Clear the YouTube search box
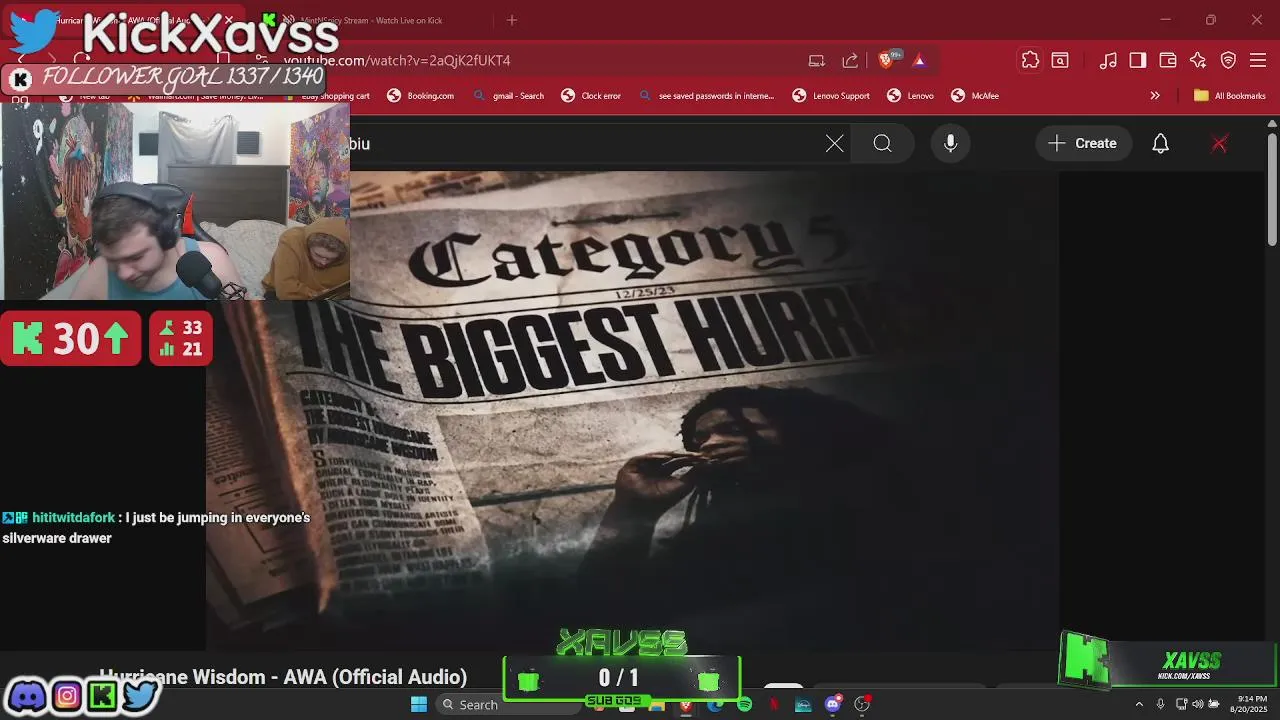 (x=835, y=144)
